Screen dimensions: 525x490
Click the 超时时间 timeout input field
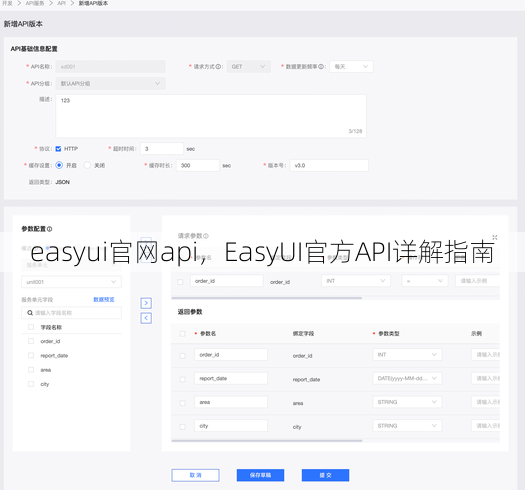click(x=162, y=149)
